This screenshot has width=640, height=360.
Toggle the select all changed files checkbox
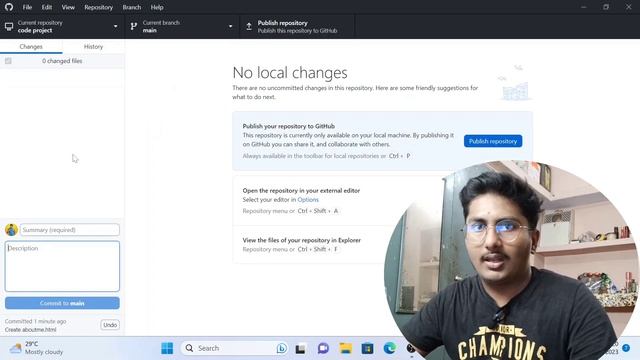(x=8, y=61)
